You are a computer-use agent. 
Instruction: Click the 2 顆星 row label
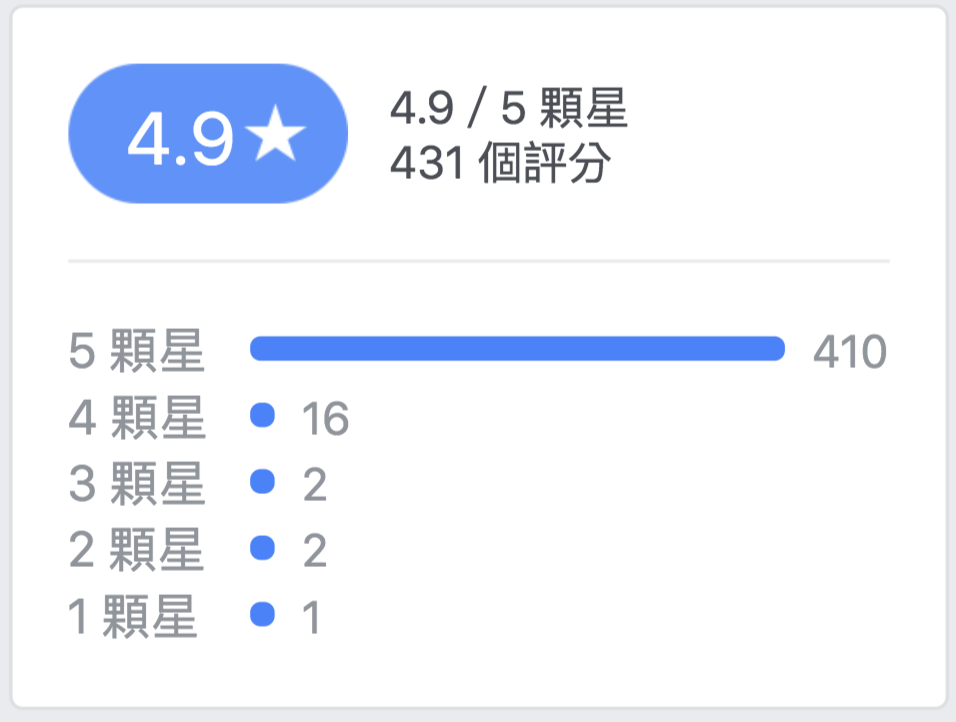click(x=136, y=550)
